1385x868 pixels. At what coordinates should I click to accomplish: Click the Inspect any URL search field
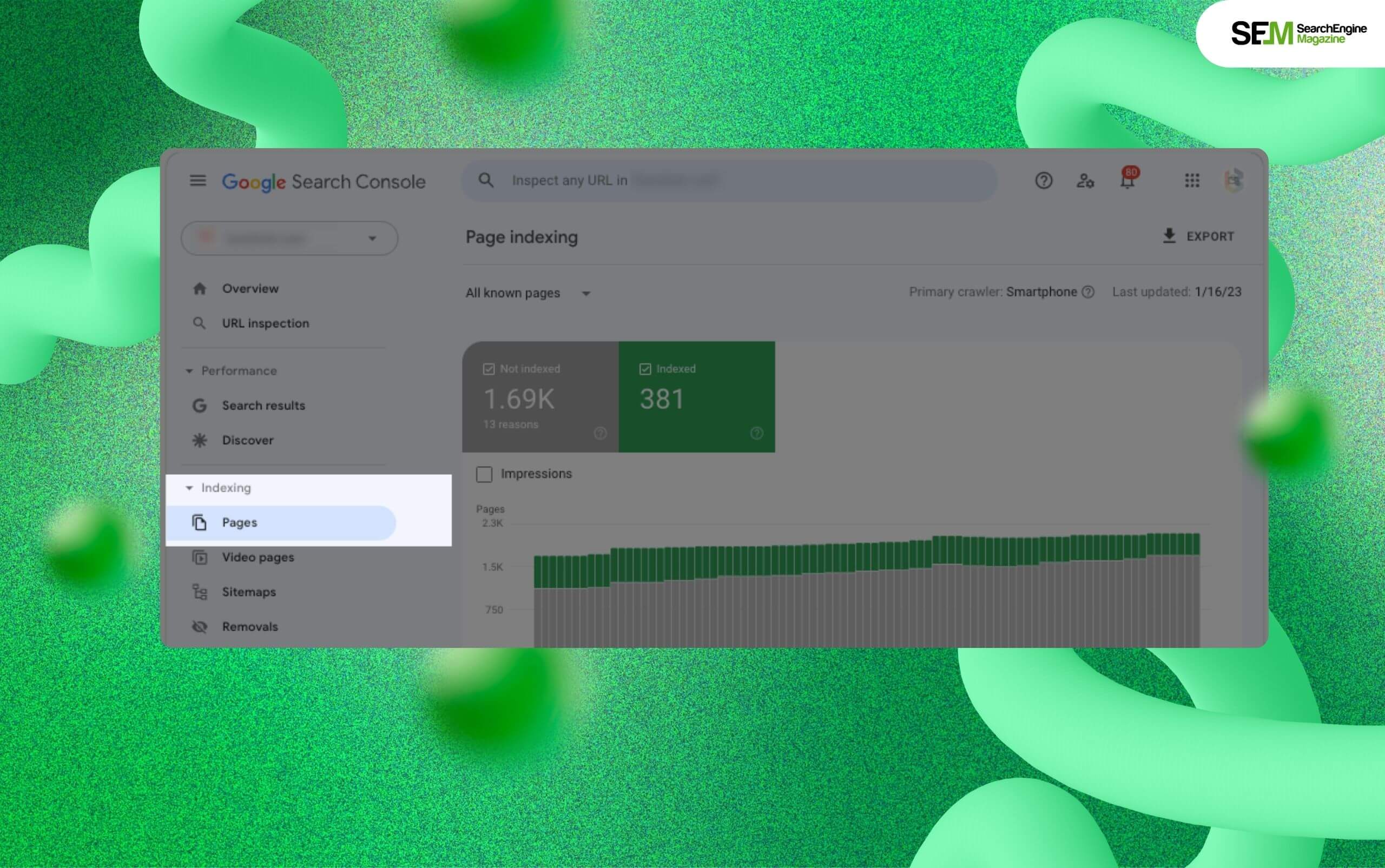pos(729,180)
